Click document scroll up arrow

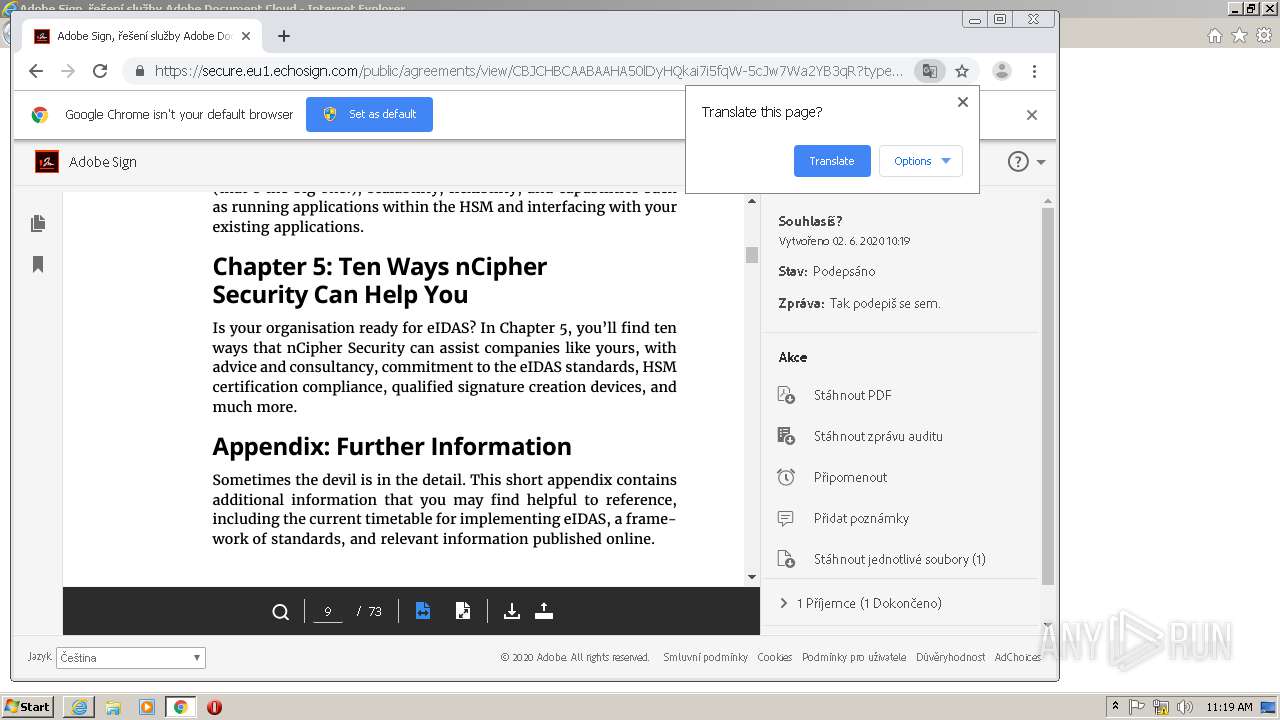752,202
